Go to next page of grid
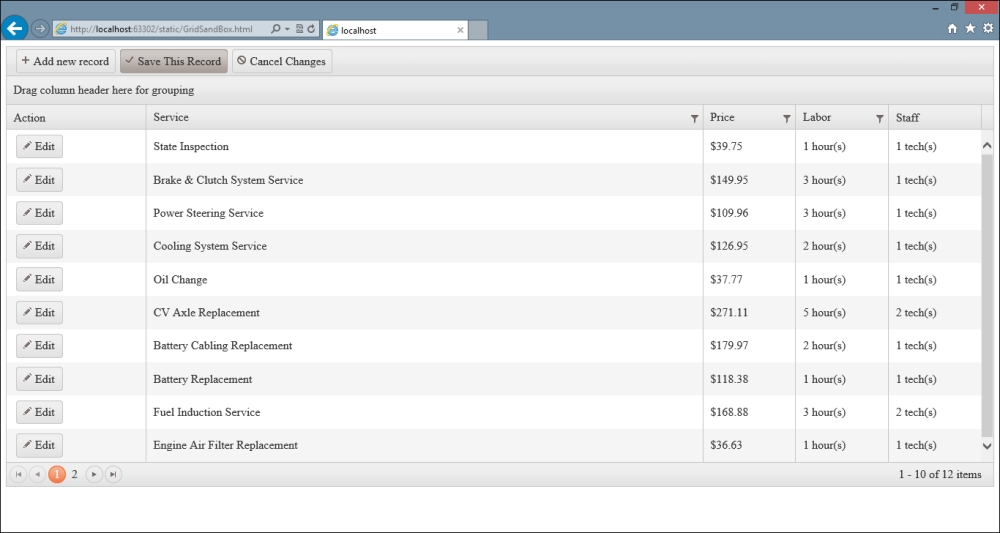The width and height of the screenshot is (1000, 533). tap(94, 474)
